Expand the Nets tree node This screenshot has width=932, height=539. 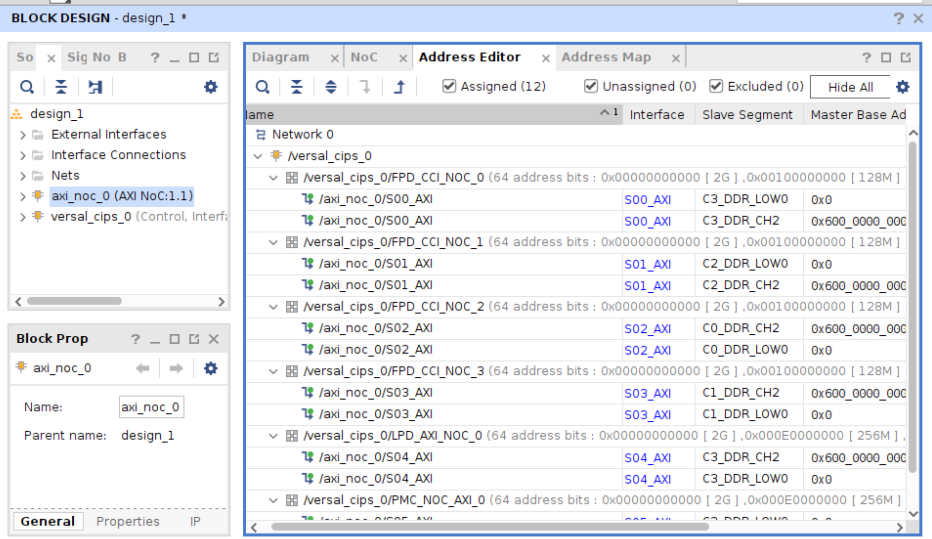(x=23, y=176)
